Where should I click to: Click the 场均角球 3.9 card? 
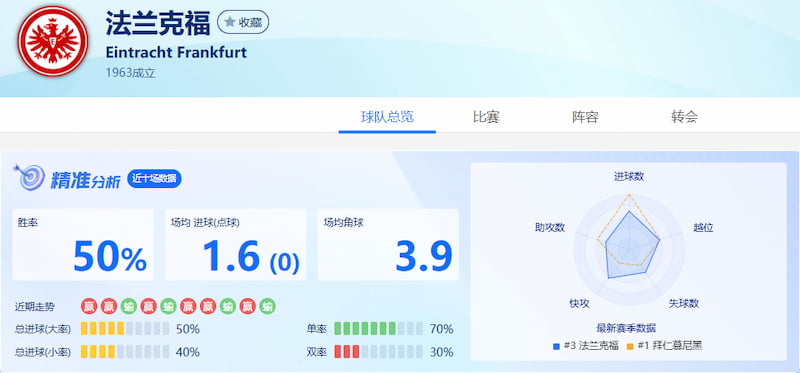tap(388, 244)
